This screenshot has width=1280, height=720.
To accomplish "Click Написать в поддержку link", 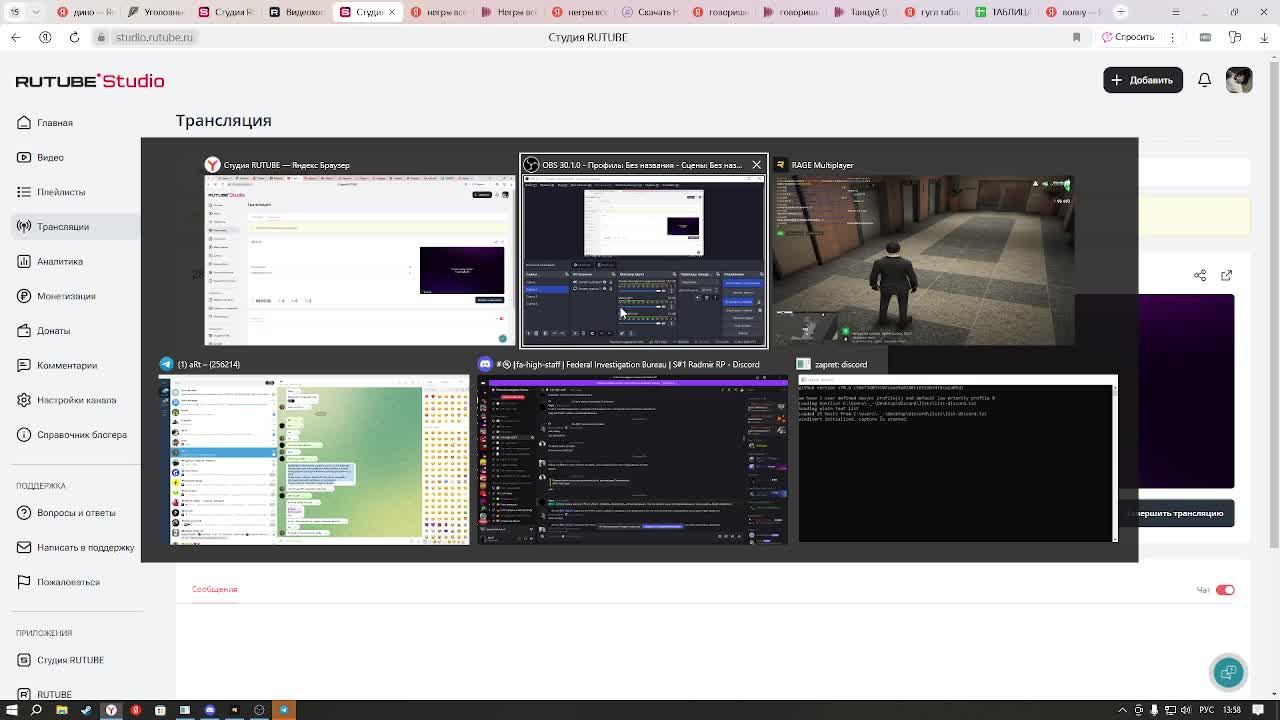I will (x=75, y=548).
